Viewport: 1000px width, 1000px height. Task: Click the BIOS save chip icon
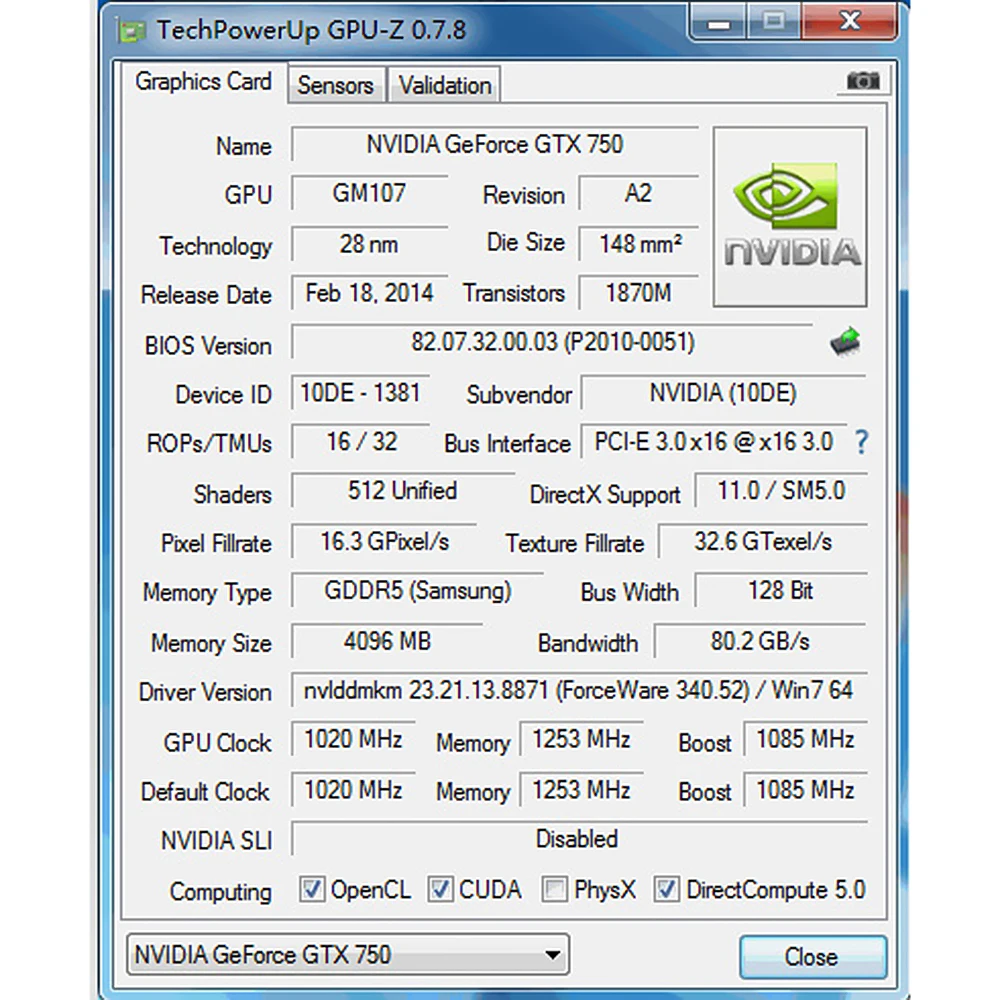(x=845, y=342)
